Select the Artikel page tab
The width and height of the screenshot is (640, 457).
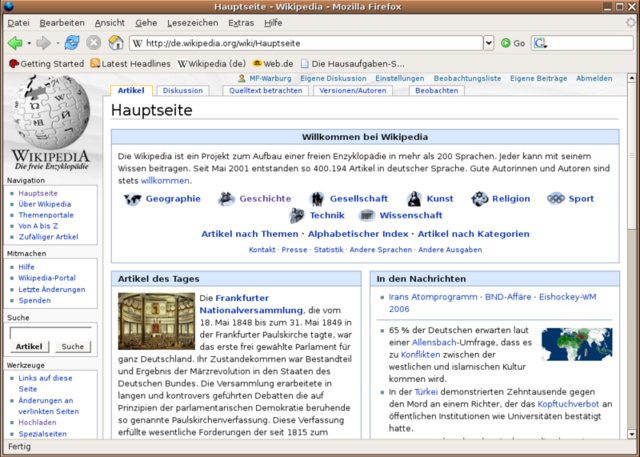point(131,91)
